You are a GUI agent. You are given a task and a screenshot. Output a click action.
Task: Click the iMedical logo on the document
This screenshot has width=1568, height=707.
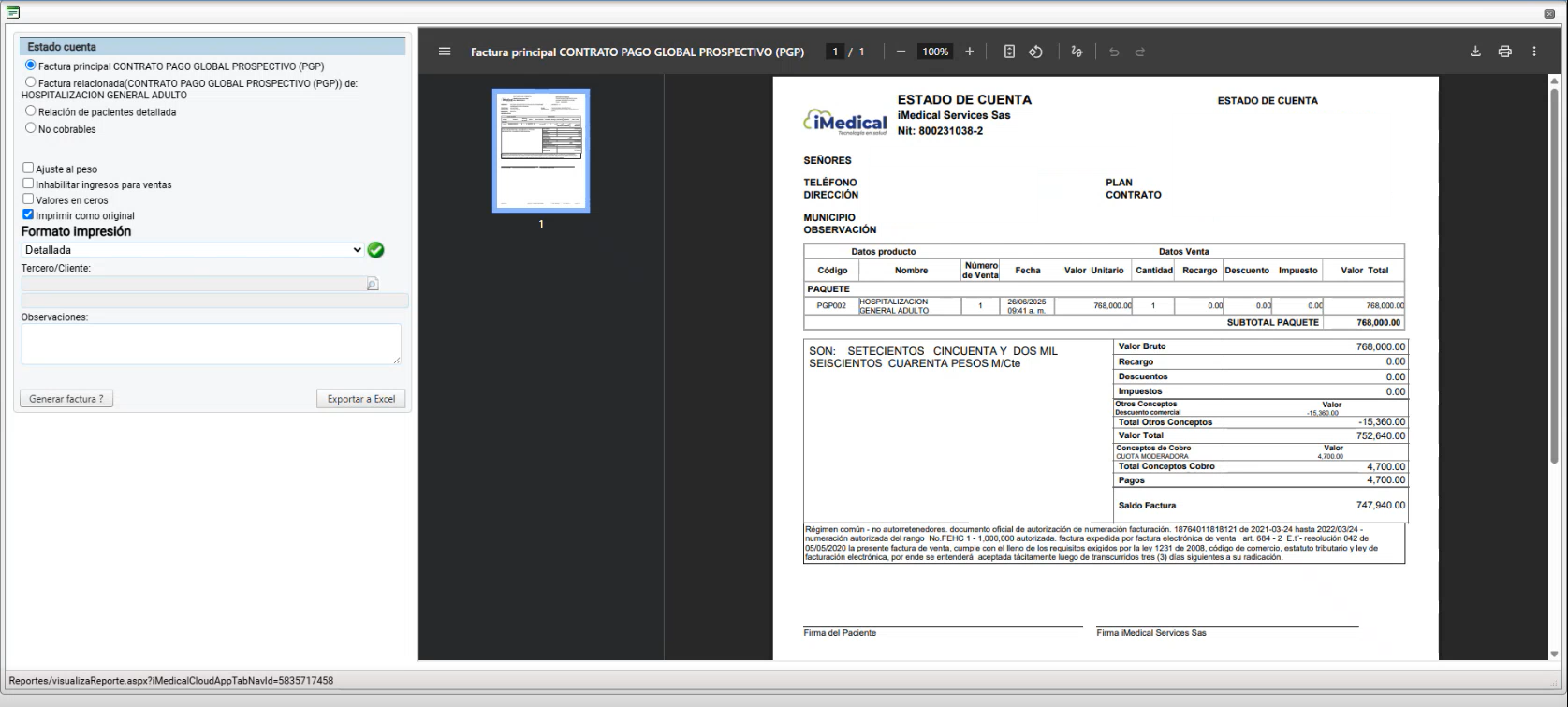click(845, 123)
